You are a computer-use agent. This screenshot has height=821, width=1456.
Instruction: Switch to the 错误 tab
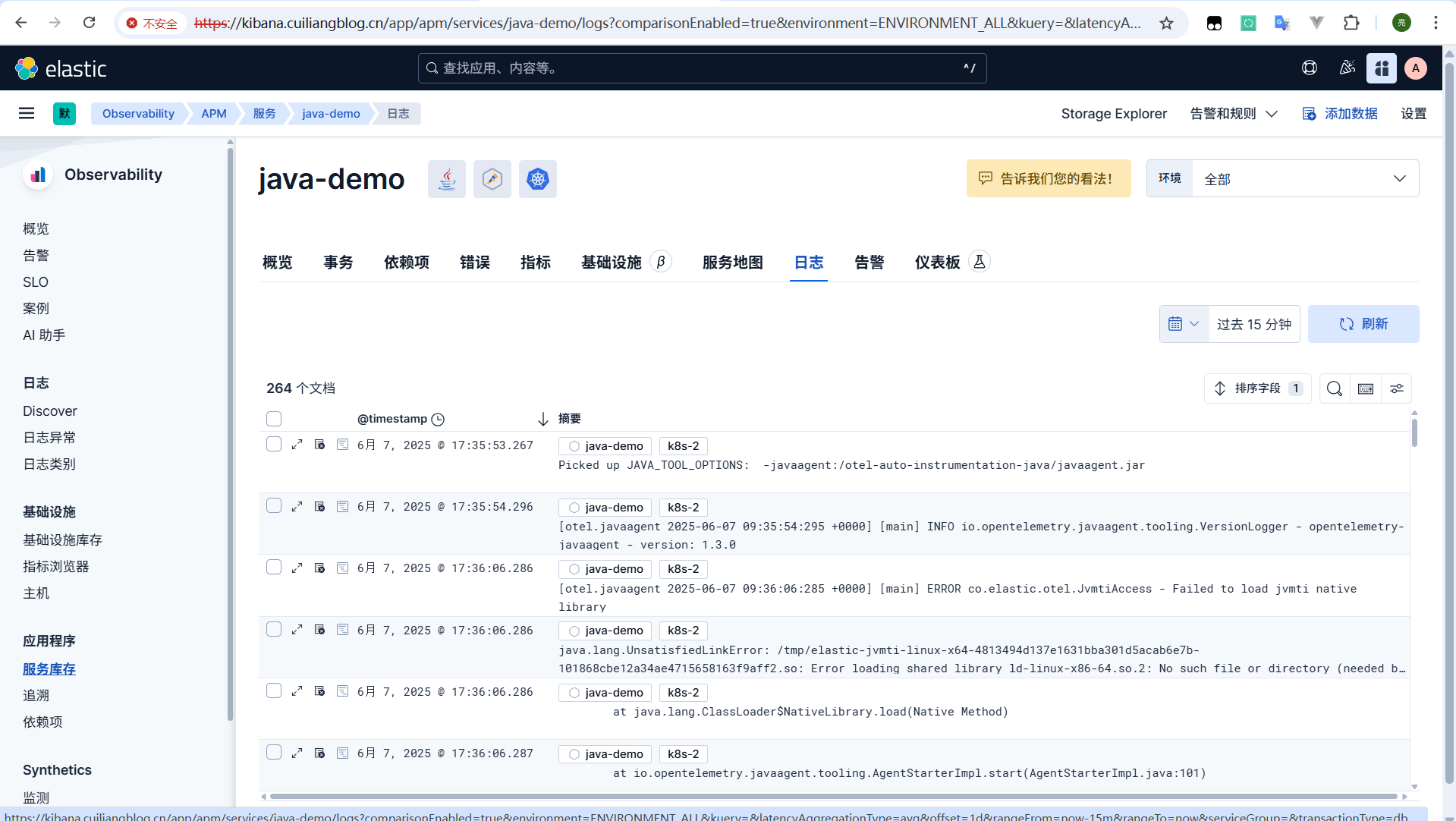(x=475, y=263)
